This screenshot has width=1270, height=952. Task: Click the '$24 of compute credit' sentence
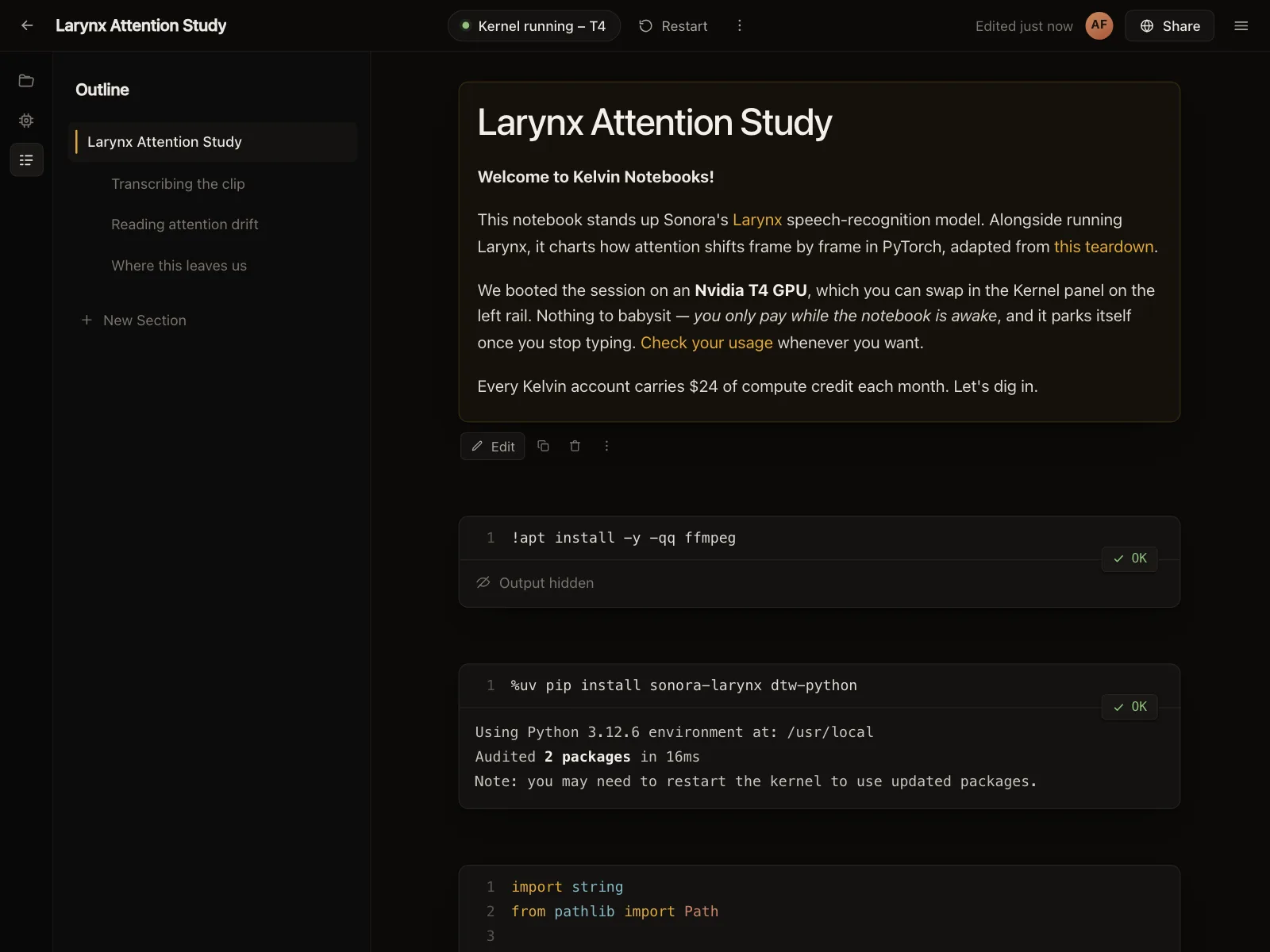[x=758, y=386]
